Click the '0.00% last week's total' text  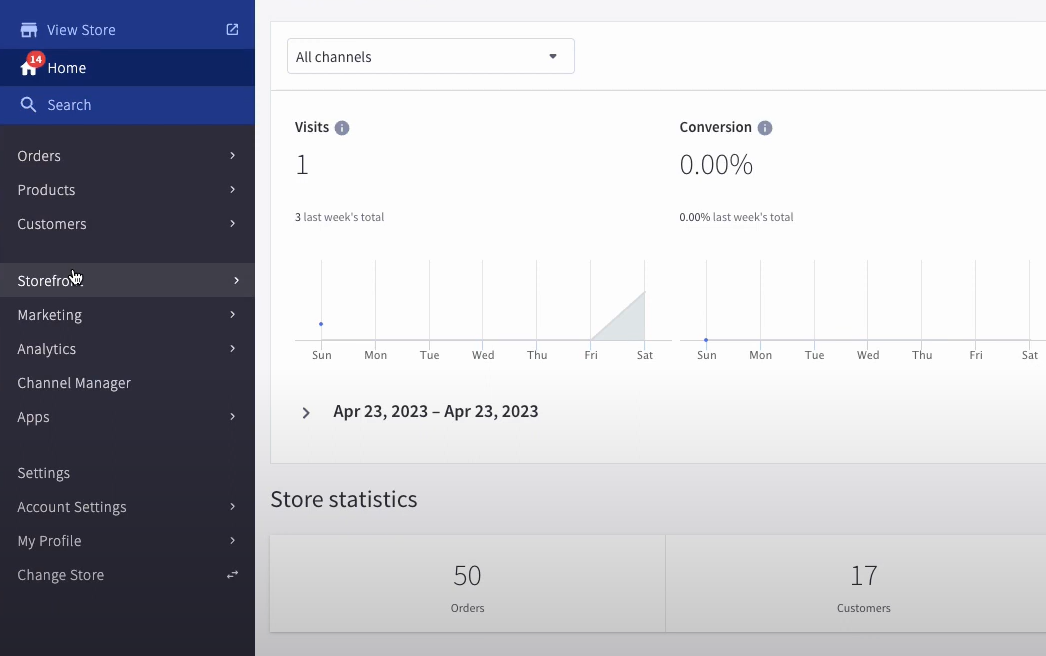[736, 217]
